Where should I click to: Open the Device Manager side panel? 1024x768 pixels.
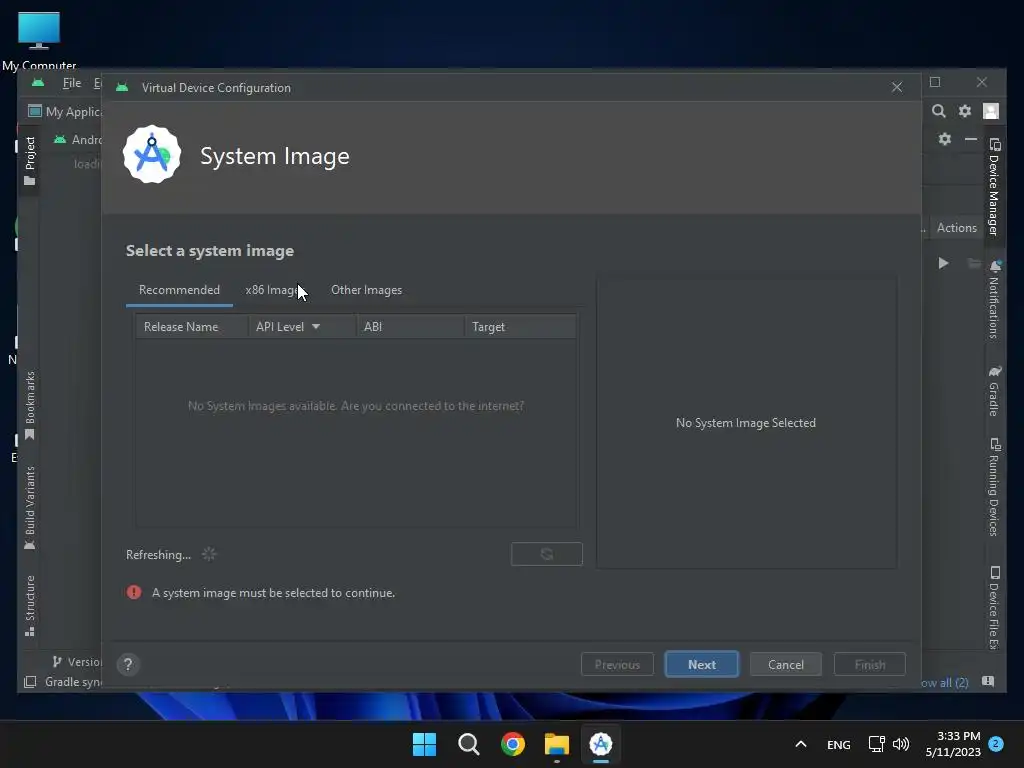[994, 187]
